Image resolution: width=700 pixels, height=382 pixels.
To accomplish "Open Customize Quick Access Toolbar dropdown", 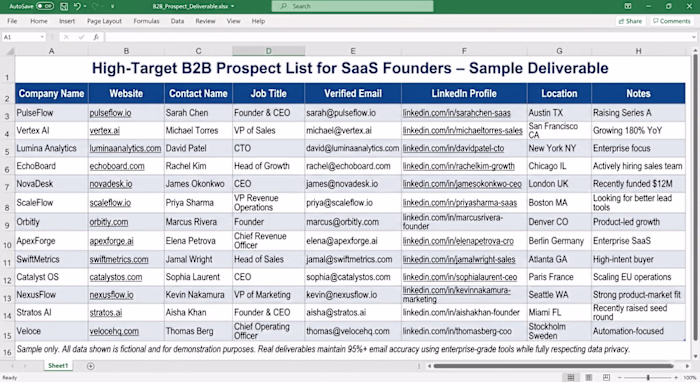I will click(112, 6).
